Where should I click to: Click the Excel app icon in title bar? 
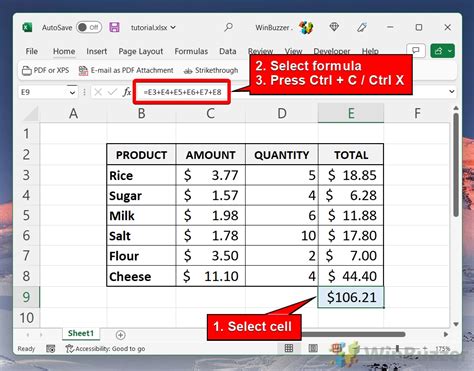click(x=27, y=27)
